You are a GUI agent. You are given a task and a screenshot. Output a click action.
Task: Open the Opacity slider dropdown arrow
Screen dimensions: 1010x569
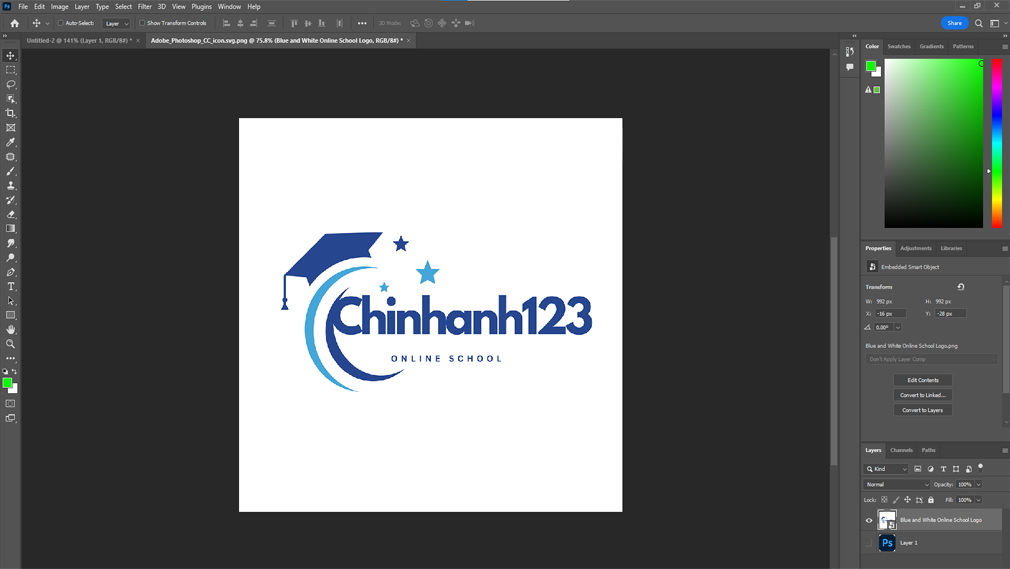978,485
